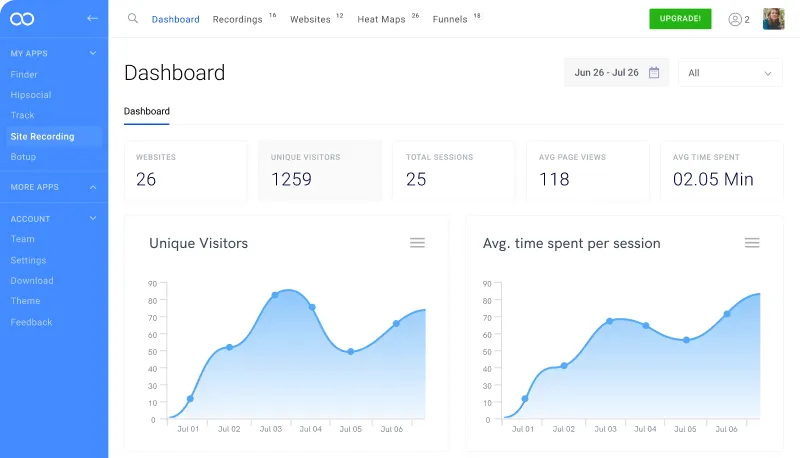
Task: Switch to Dashboard in top navigation
Action: 176,19
